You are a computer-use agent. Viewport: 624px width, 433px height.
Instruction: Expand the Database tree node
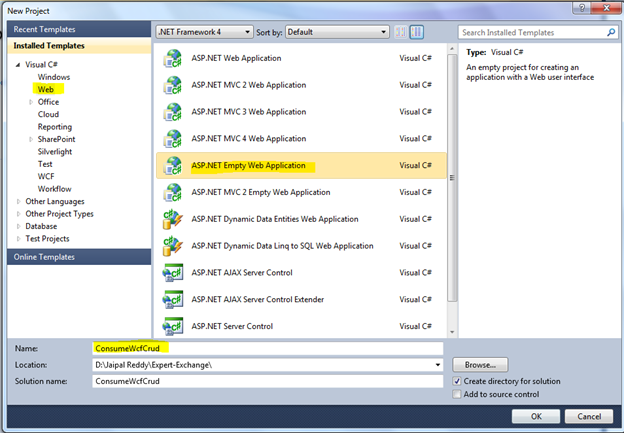click(x=18, y=226)
